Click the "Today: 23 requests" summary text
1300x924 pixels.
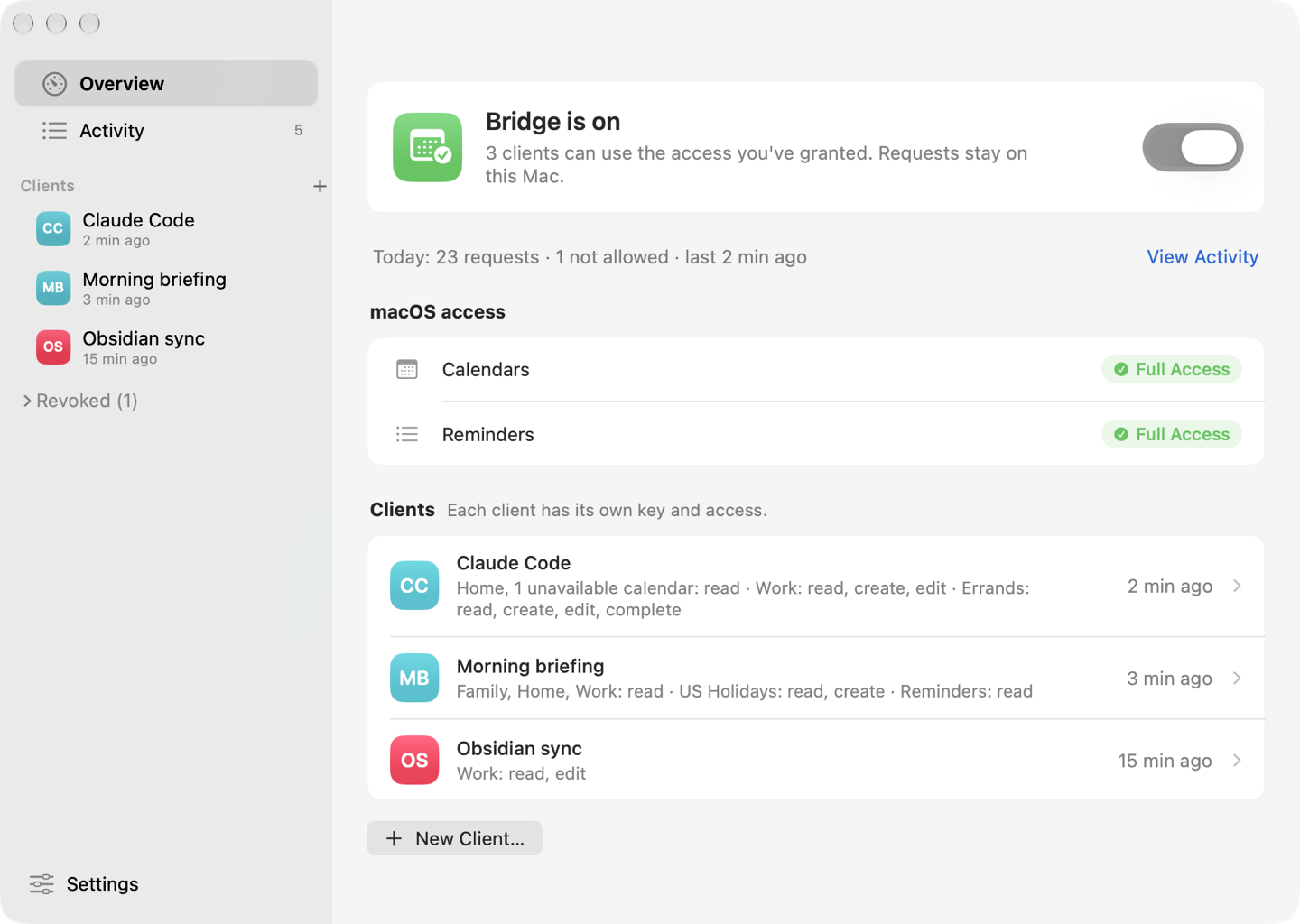[456, 257]
